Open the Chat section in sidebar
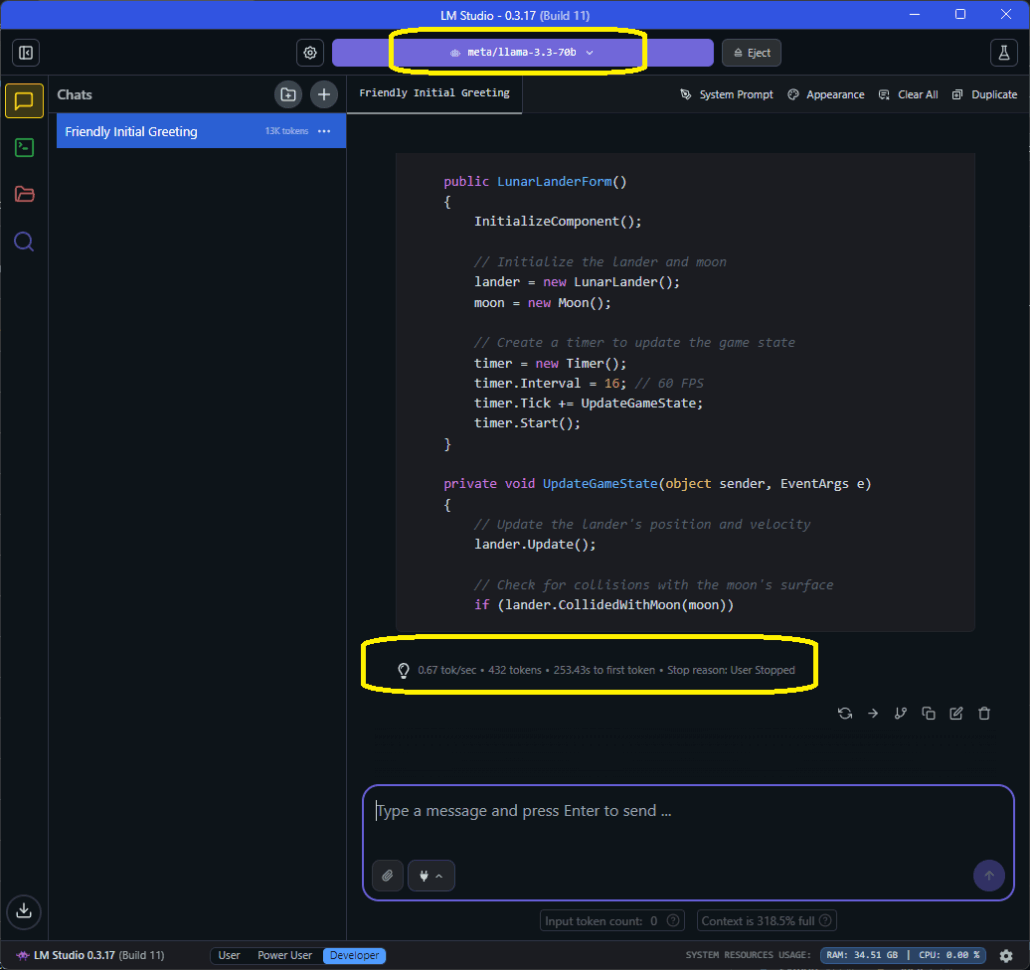 click(x=24, y=101)
